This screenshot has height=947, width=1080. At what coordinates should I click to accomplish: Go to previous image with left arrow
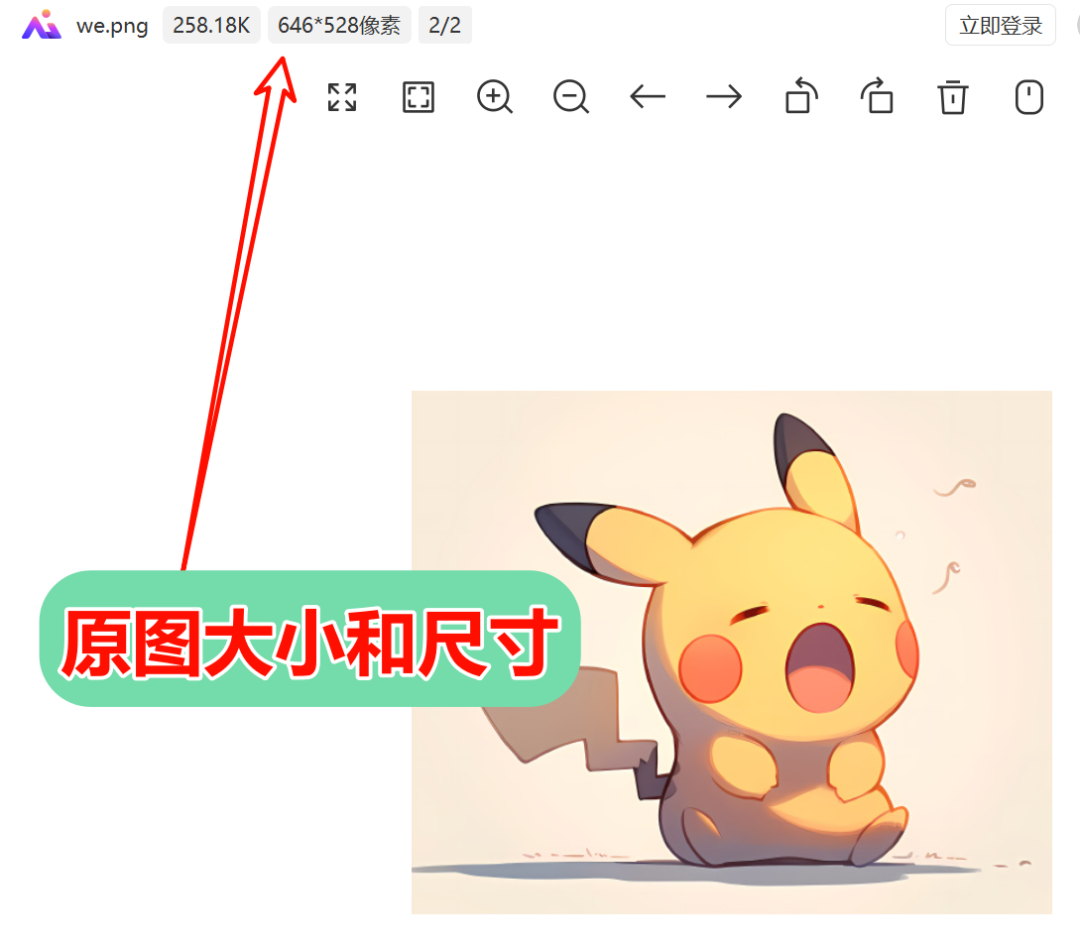(x=647, y=97)
